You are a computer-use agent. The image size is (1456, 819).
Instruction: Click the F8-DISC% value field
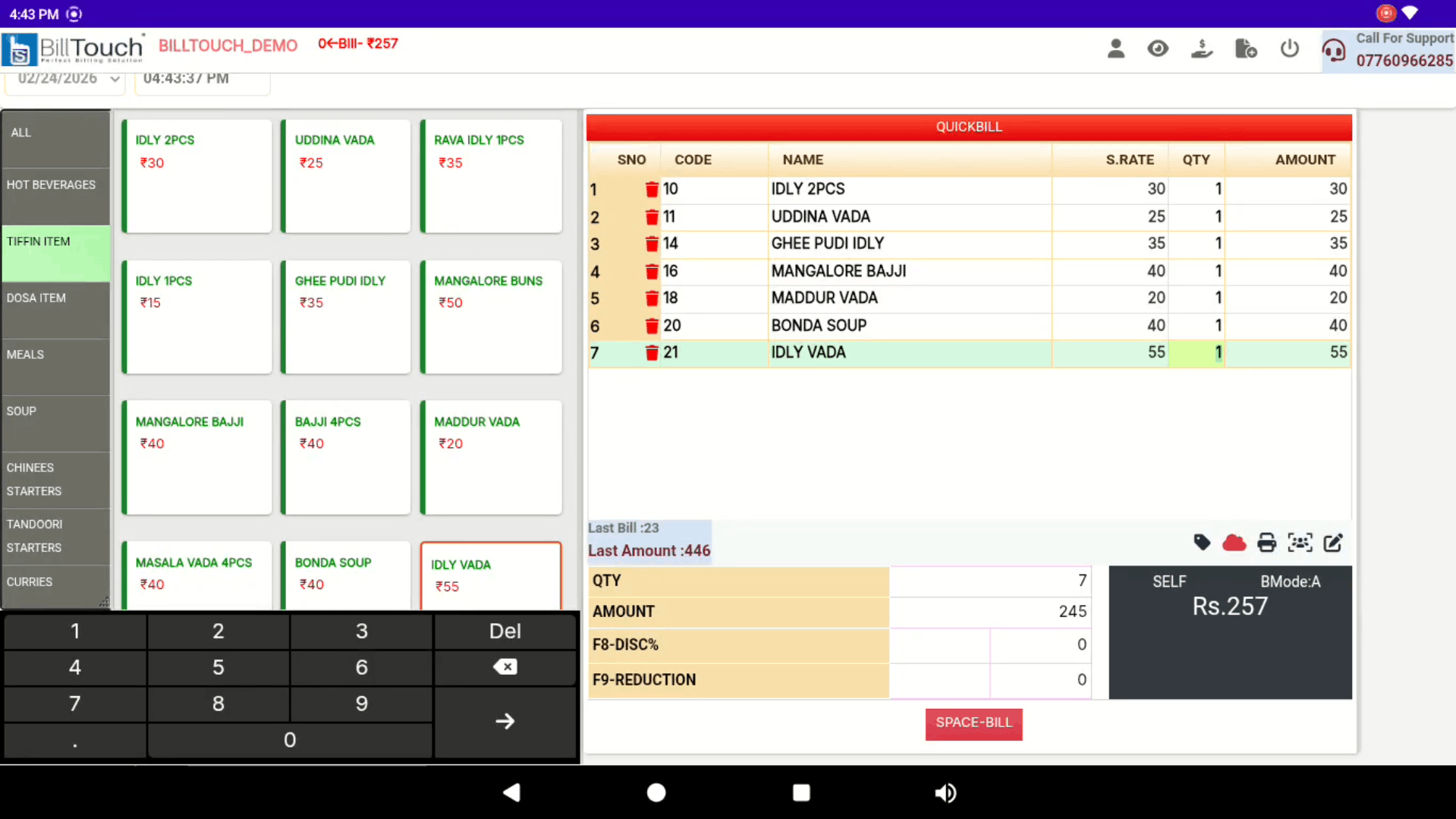pos(1039,644)
